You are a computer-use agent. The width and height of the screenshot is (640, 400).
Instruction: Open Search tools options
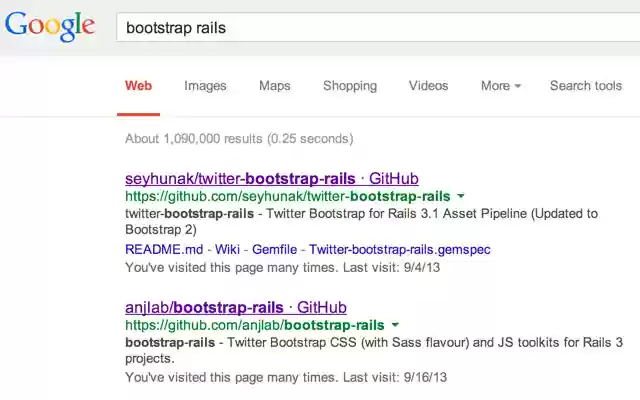tap(586, 86)
